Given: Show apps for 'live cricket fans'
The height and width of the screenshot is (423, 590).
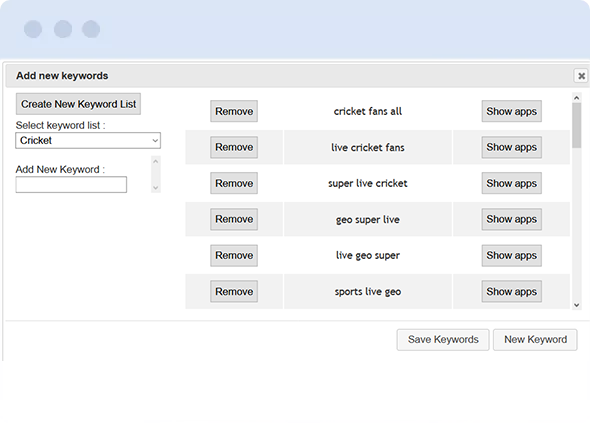Looking at the screenshot, I should [511, 147].
